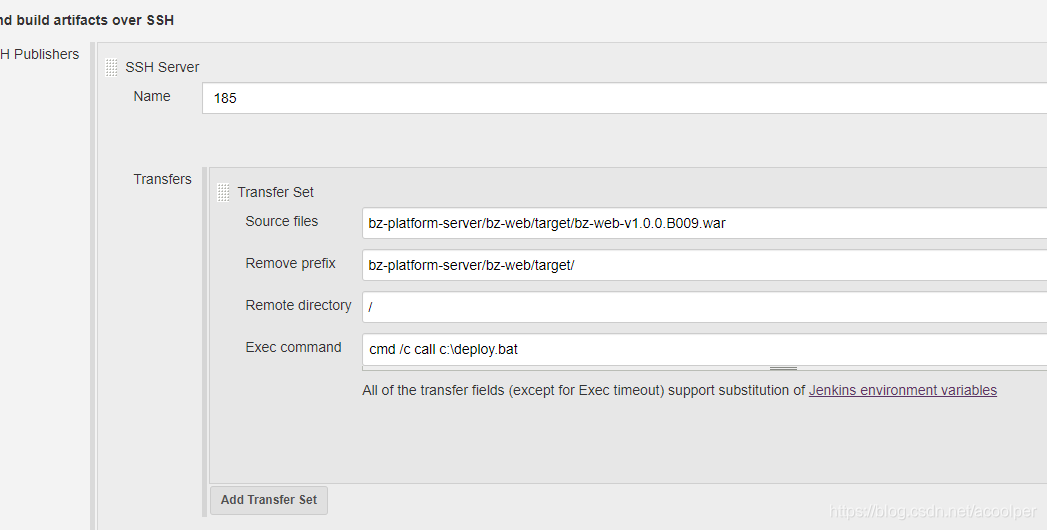Click the Exec command text area
The image size is (1047, 530).
[x=704, y=349]
